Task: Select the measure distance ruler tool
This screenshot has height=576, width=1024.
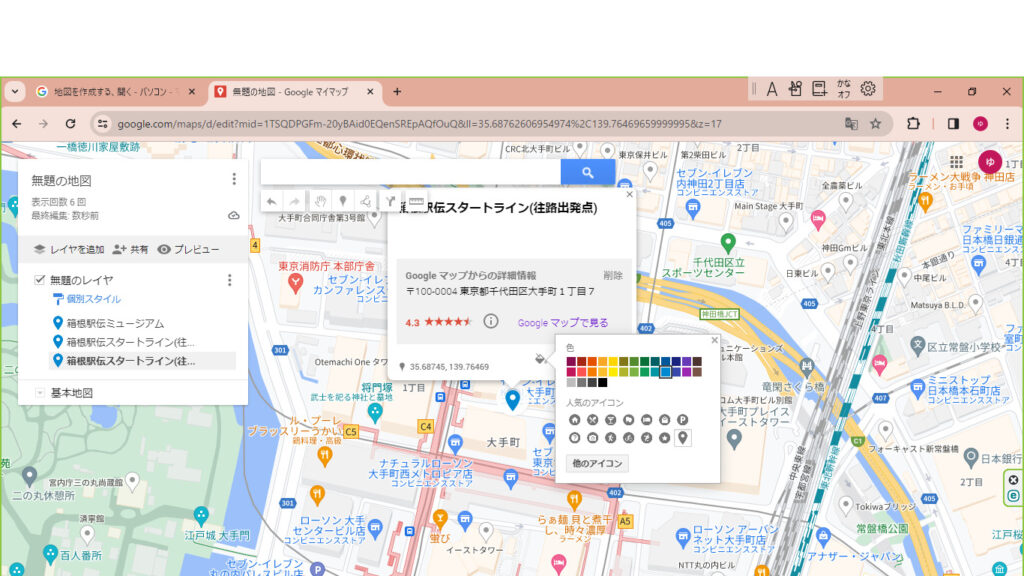Action: (x=416, y=201)
